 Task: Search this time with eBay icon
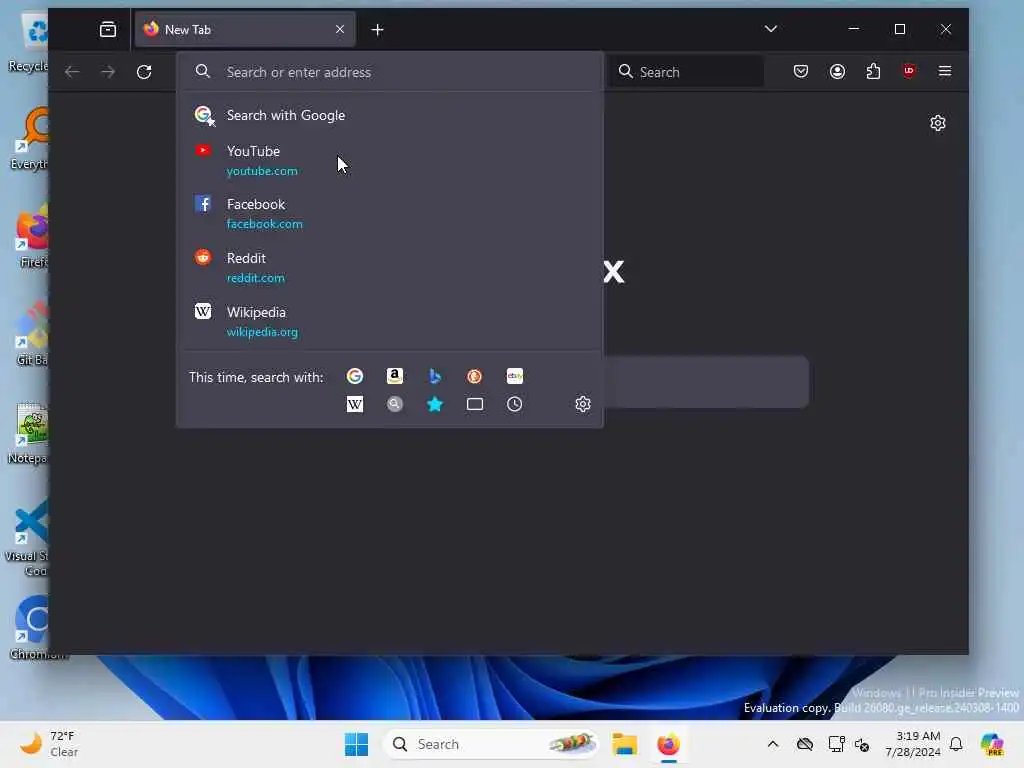515,376
